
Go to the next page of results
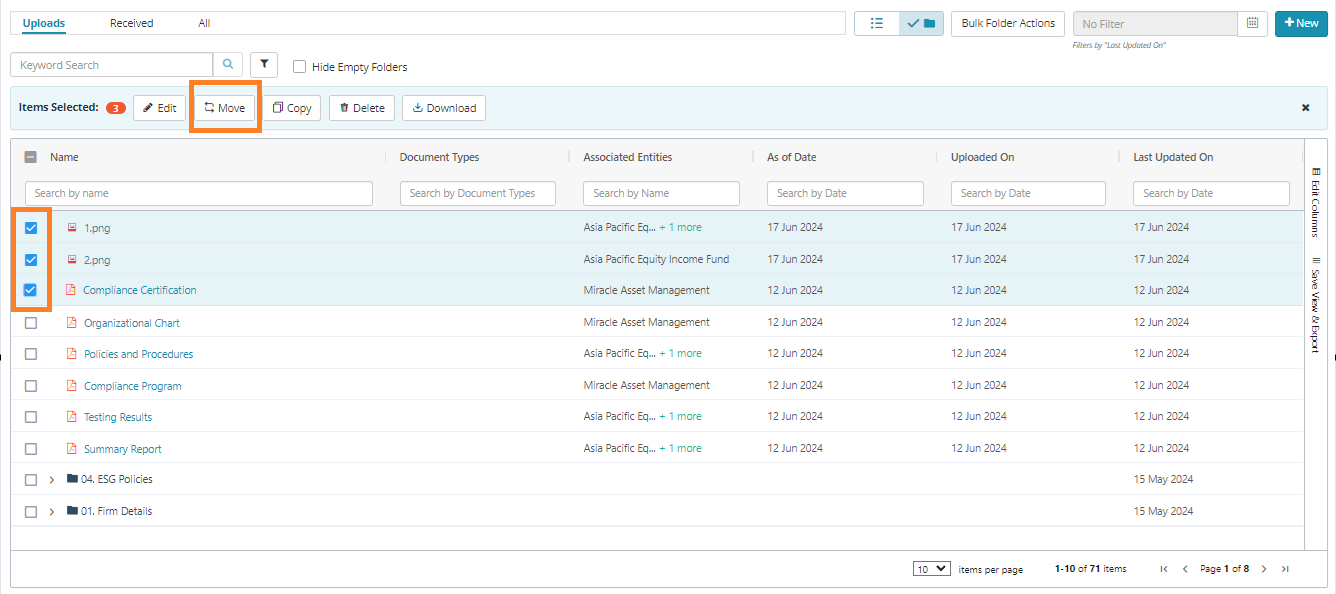pyautogui.click(x=1264, y=569)
